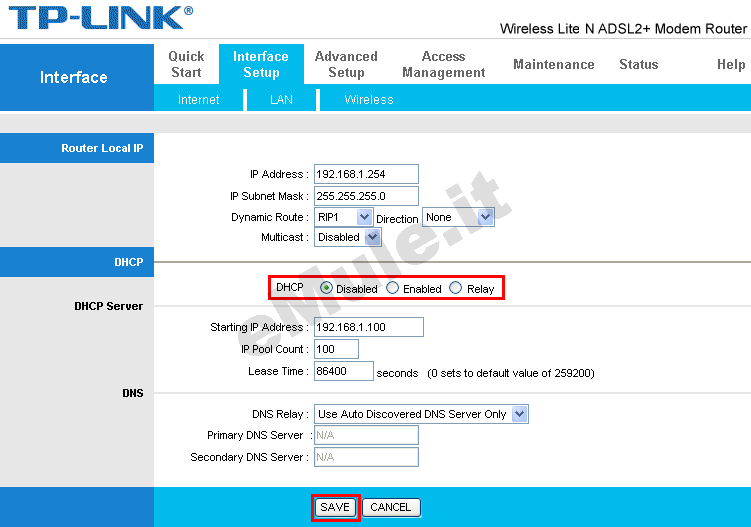751x527 pixels.
Task: Open the Maintenance tab
Action: click(x=554, y=64)
